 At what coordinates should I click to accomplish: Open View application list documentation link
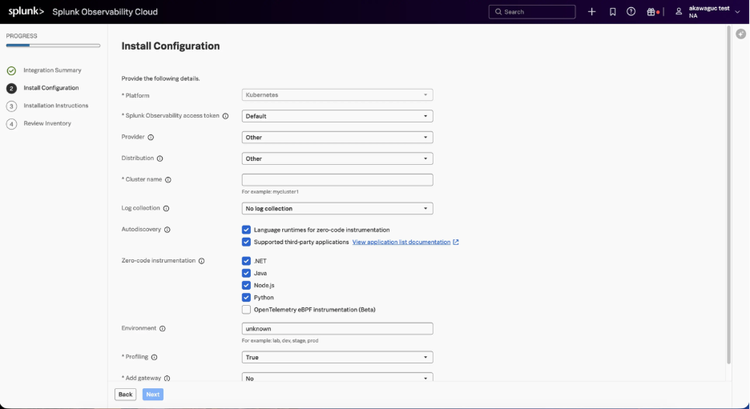click(x=401, y=242)
